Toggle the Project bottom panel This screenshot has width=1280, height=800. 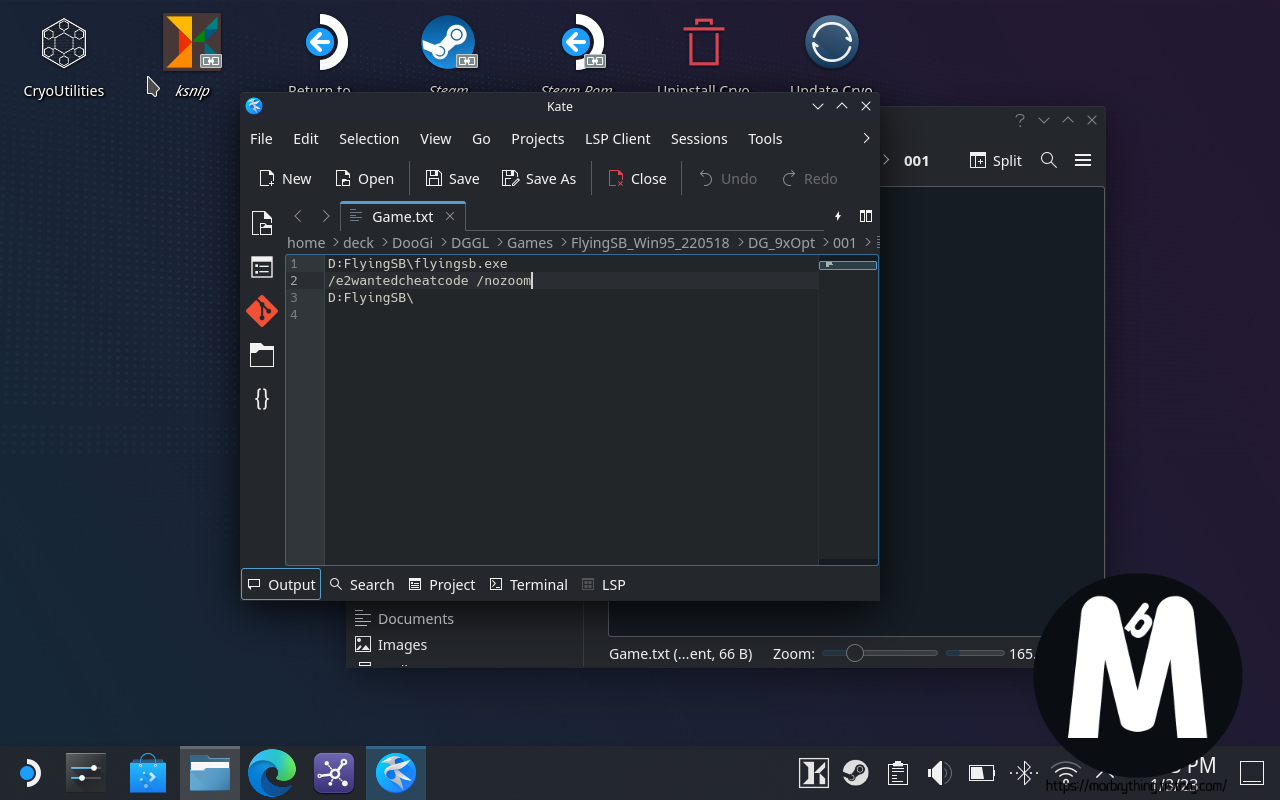coord(442,584)
